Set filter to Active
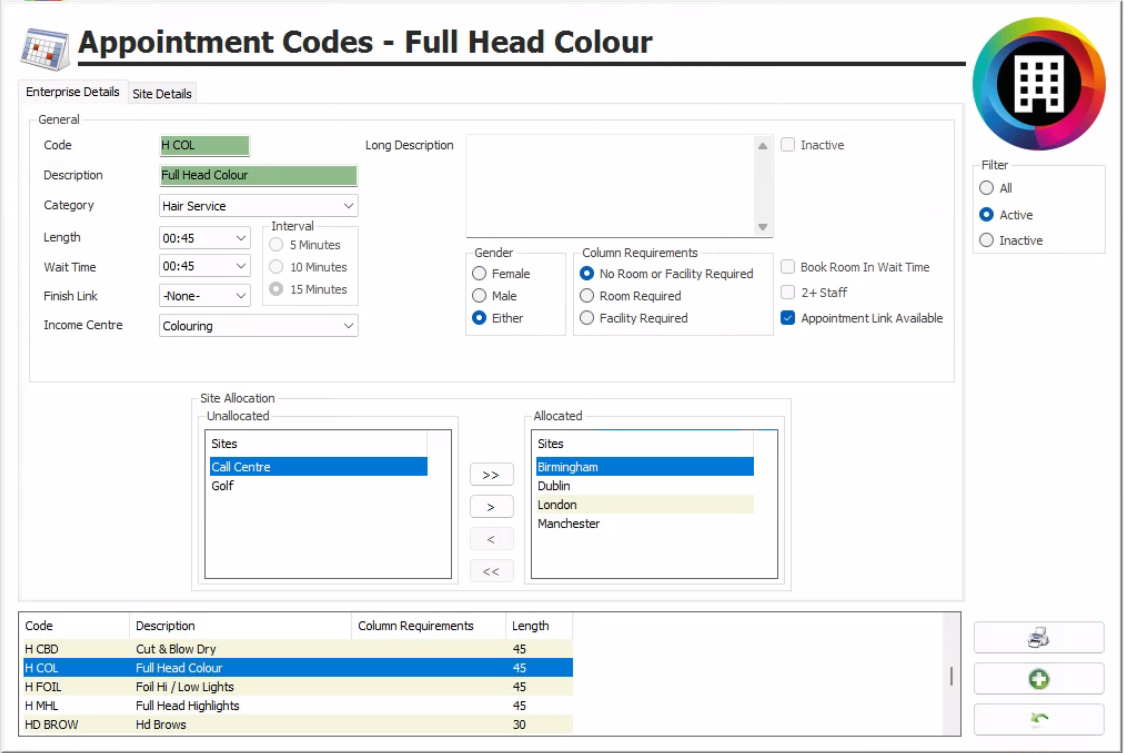The image size is (1124, 753). click(986, 214)
